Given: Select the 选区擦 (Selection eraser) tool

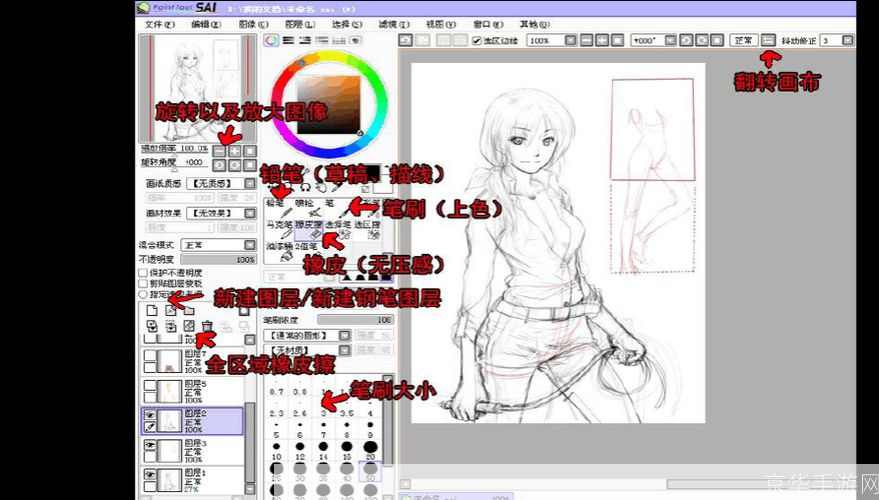Looking at the screenshot, I should (x=368, y=230).
